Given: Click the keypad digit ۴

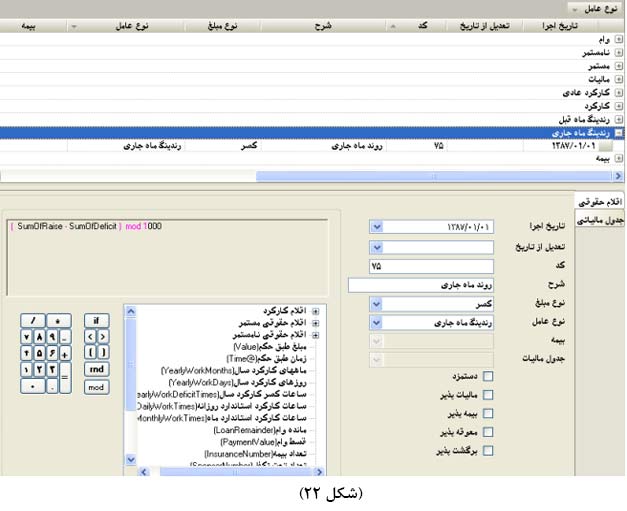Looking at the screenshot, I should point(26,353).
